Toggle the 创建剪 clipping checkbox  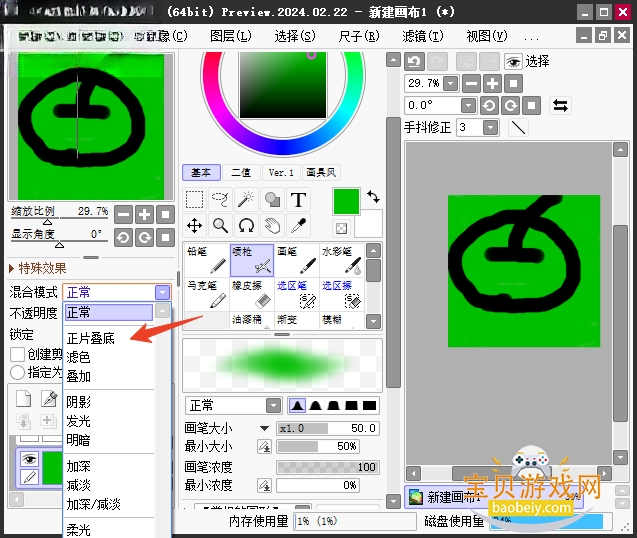coord(17,354)
